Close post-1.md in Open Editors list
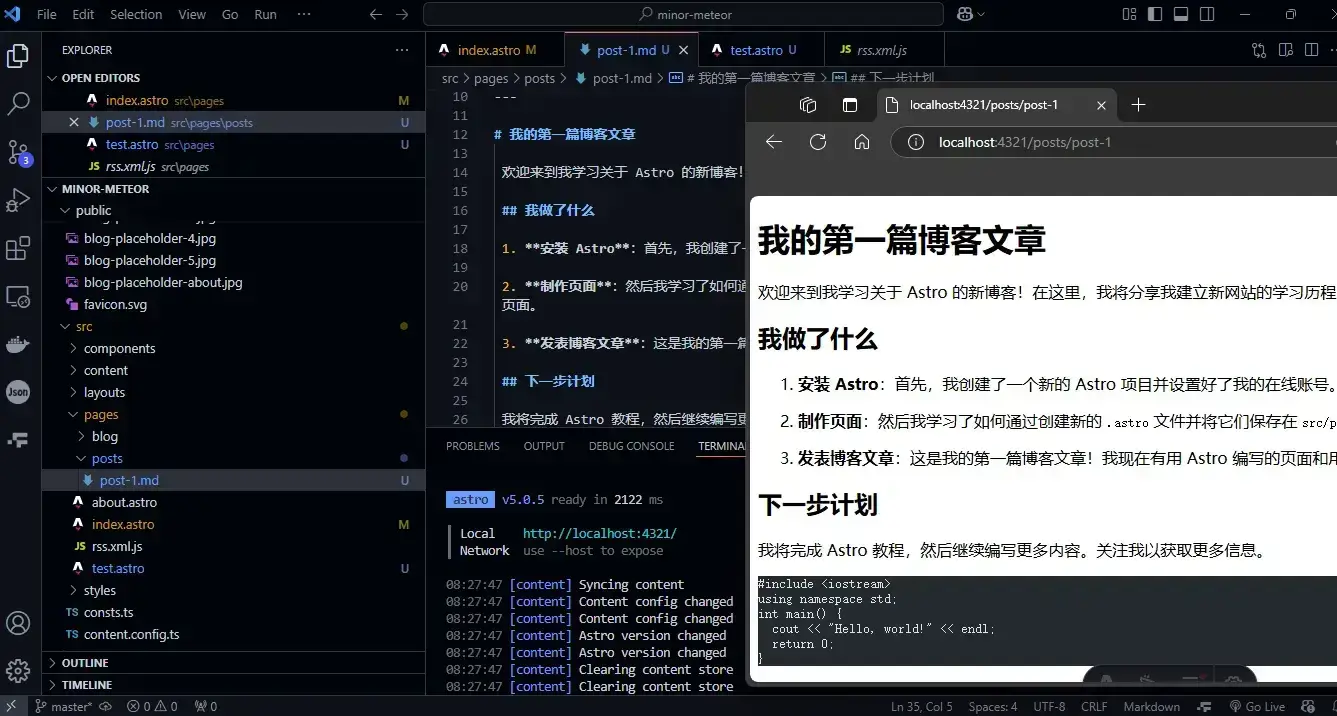The height and width of the screenshot is (716, 1337). (x=74, y=122)
